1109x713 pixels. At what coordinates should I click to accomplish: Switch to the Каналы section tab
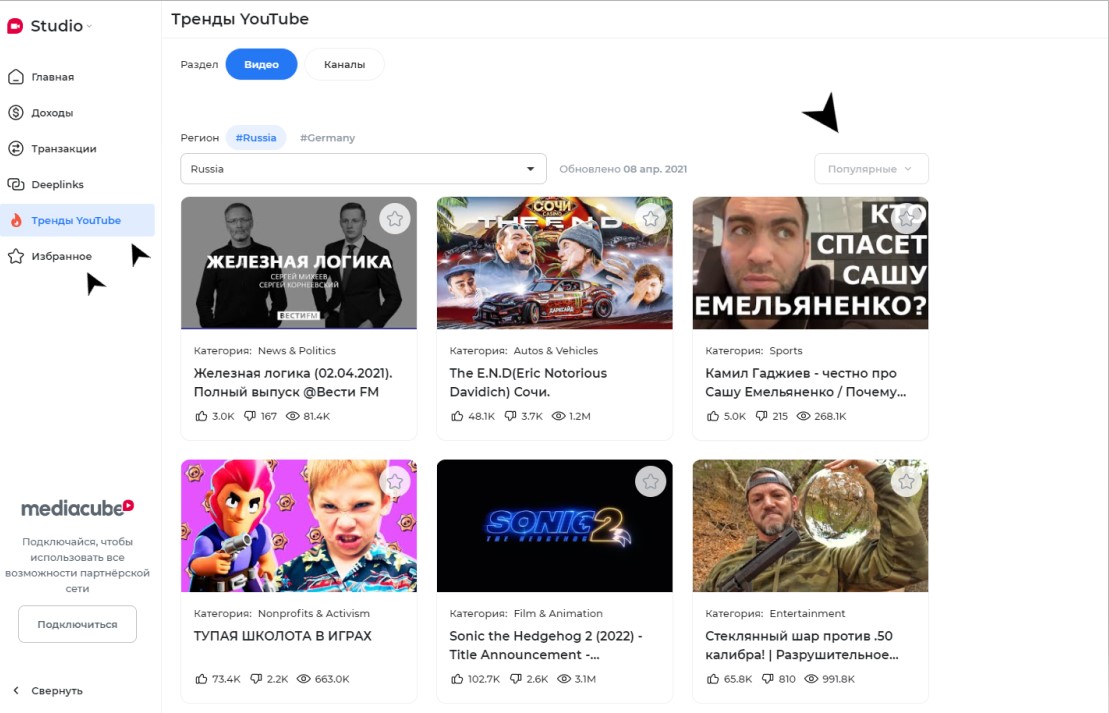(x=344, y=64)
